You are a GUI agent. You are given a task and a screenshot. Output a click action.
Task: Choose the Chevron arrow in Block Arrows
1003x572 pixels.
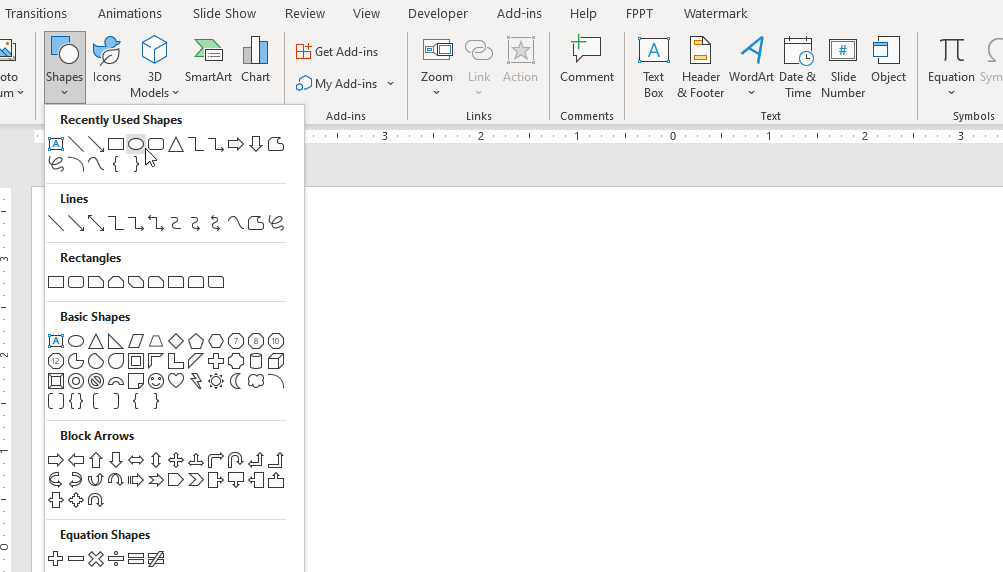(196, 480)
